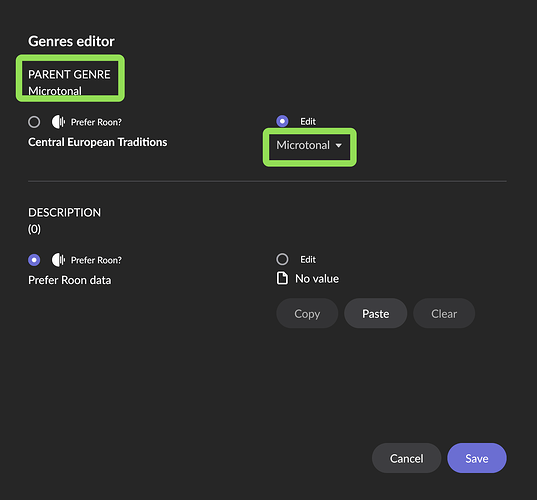This screenshot has height=500, width=537.
Task: Open the Microtonal parent genre dropdown
Action: 309,146
